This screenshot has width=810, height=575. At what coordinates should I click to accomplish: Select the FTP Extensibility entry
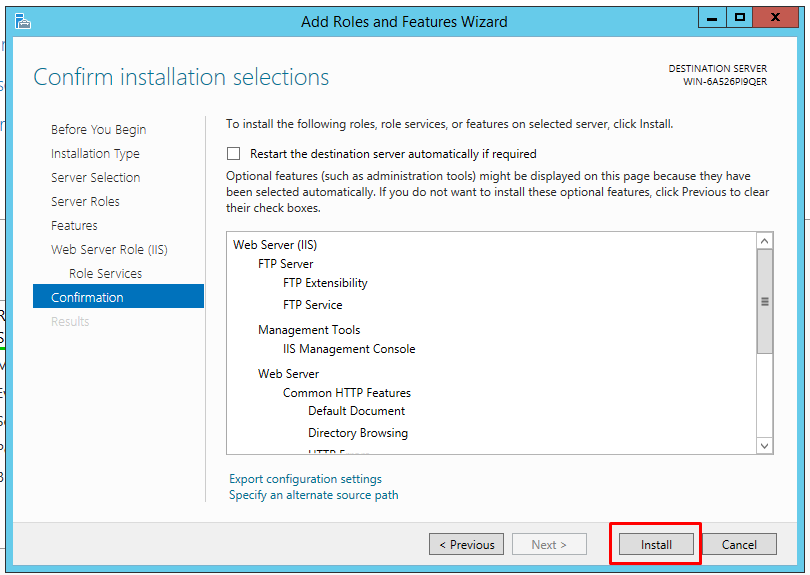pos(325,283)
